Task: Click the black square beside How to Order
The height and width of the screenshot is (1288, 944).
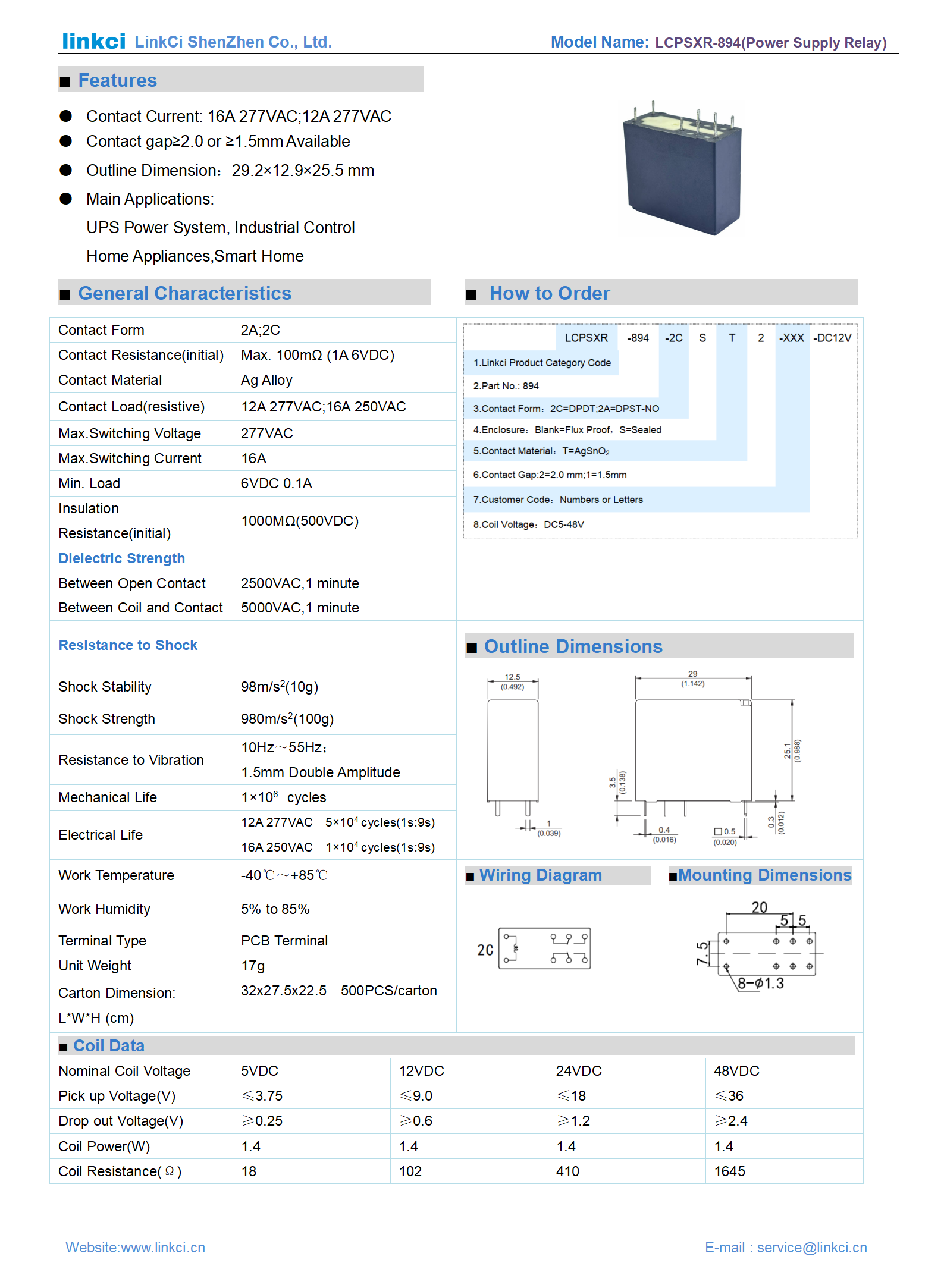Action: coord(472,294)
